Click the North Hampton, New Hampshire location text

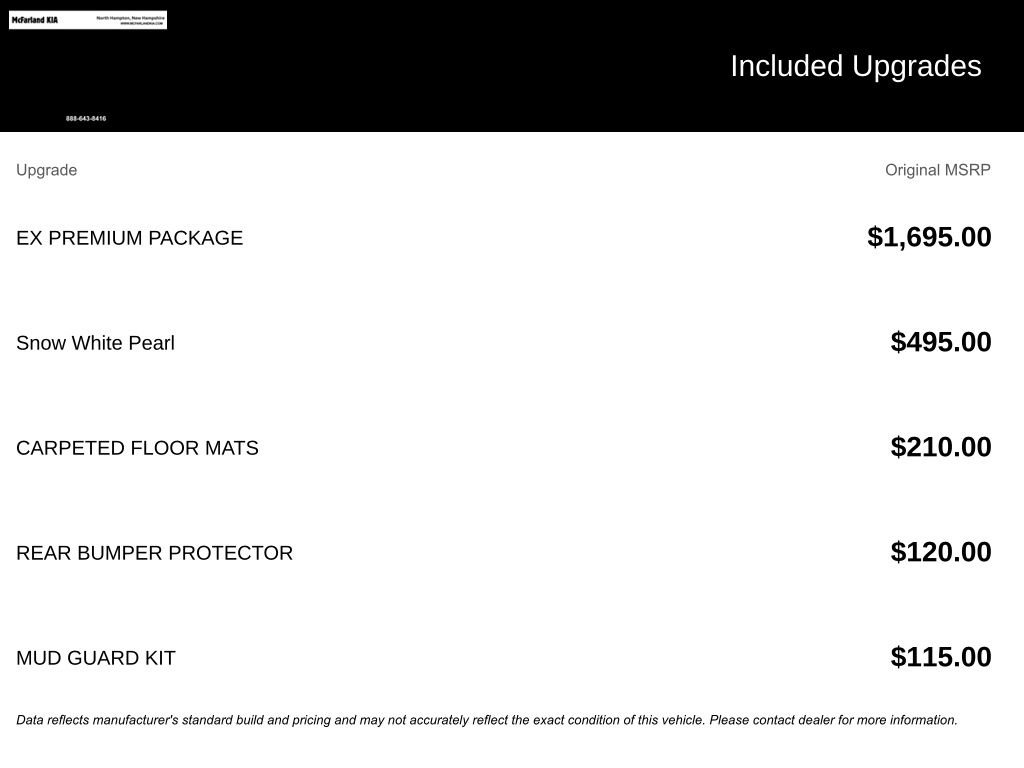click(130, 17)
